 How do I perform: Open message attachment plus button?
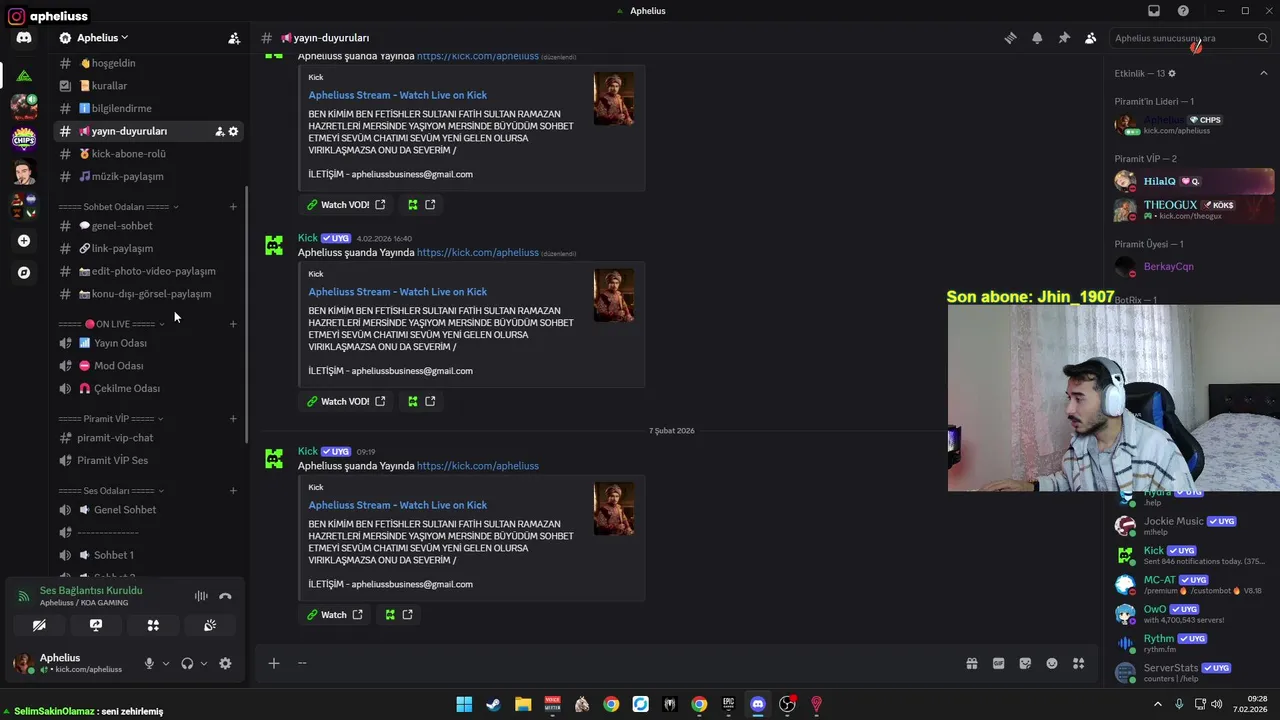273,663
